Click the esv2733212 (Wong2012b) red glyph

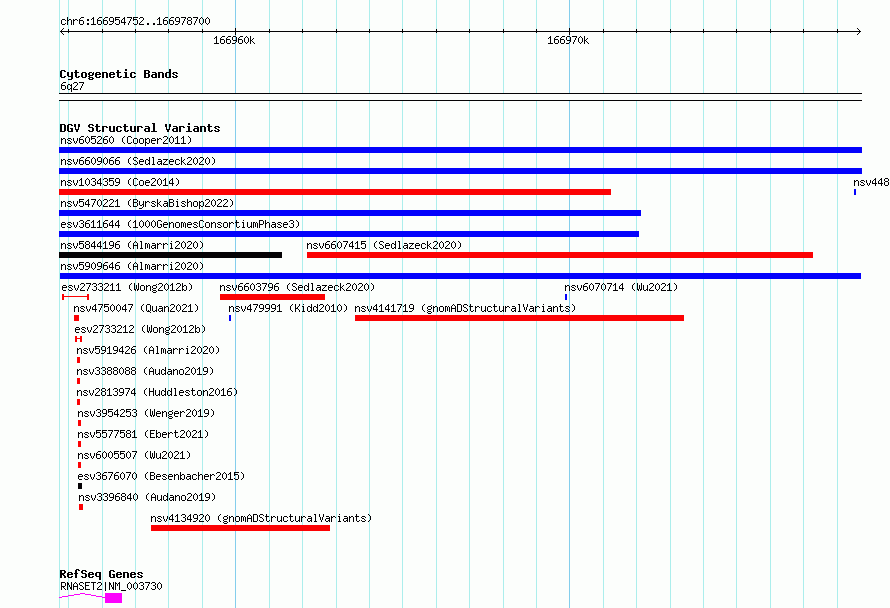pyautogui.click(x=78, y=339)
